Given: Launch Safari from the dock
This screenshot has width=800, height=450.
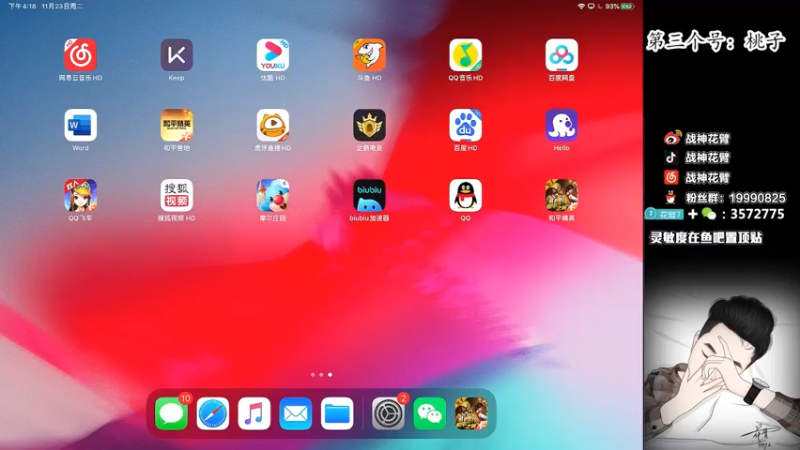Looking at the screenshot, I should tap(213, 413).
